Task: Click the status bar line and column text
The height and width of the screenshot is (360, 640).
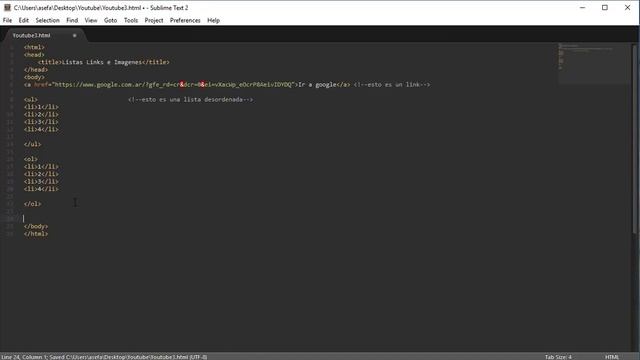Action: coord(24,357)
